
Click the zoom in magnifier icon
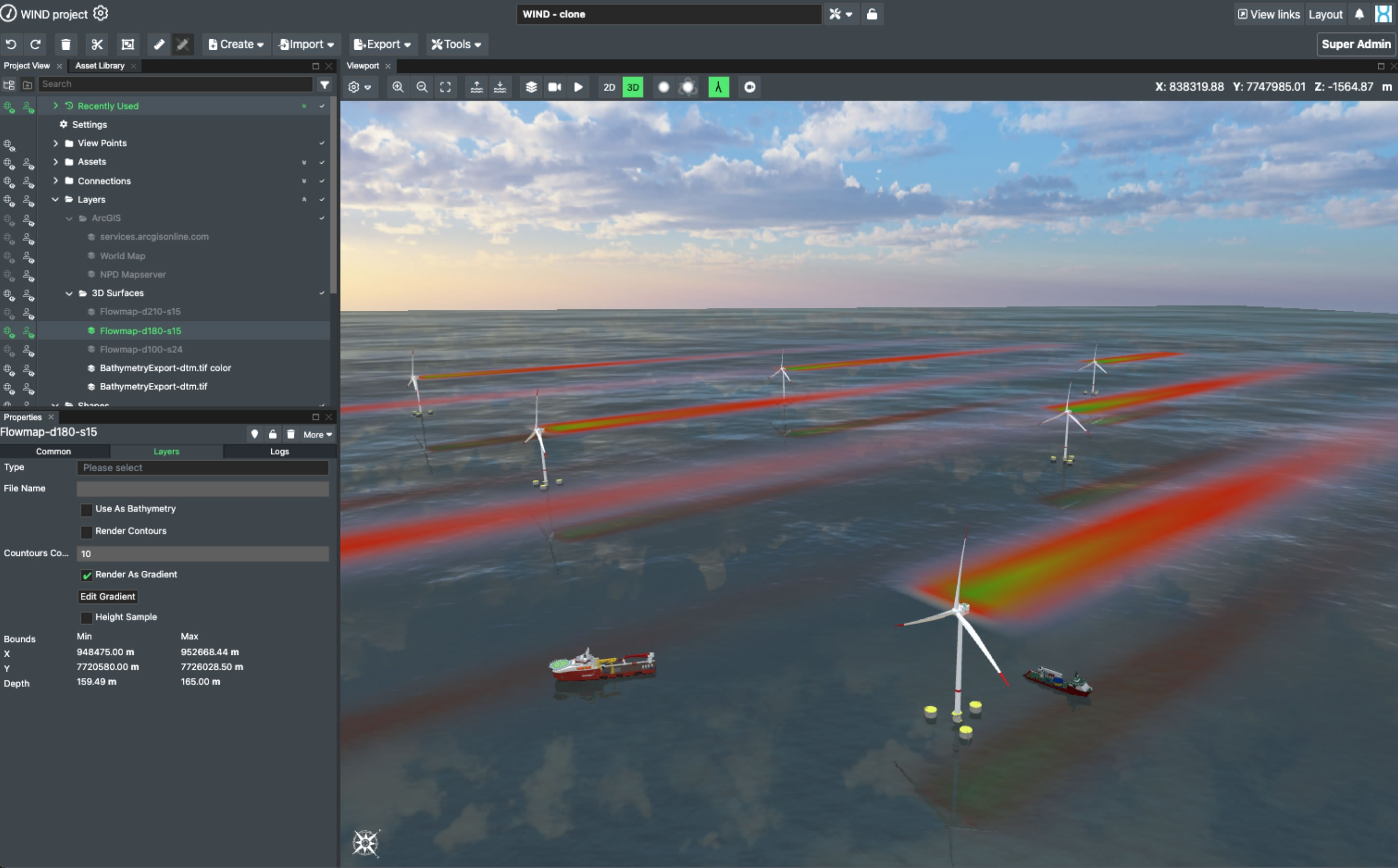pos(398,87)
